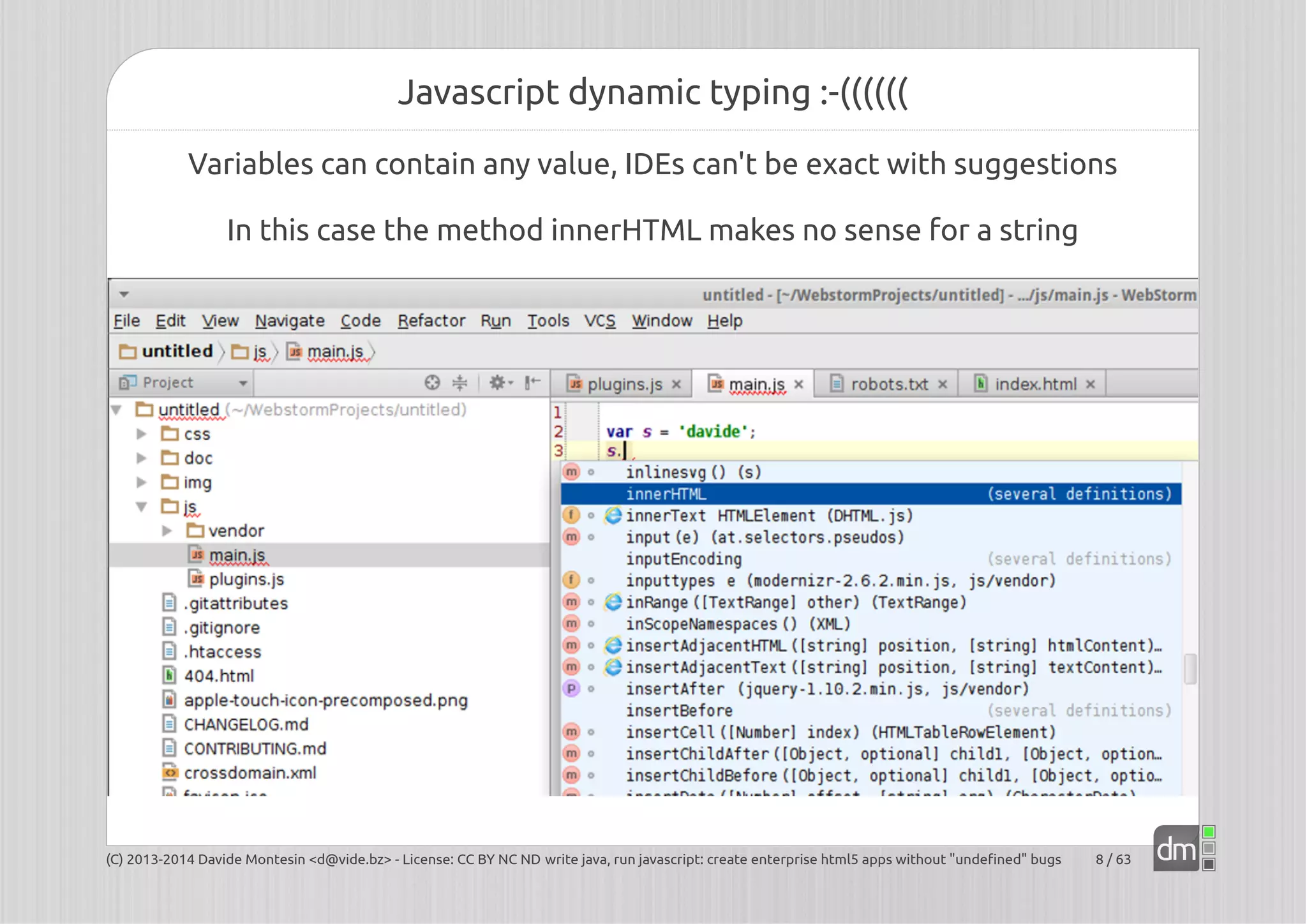The height and width of the screenshot is (924, 1307).
Task: Choose insertAdjacentText suggestion
Action: [x=871, y=667]
